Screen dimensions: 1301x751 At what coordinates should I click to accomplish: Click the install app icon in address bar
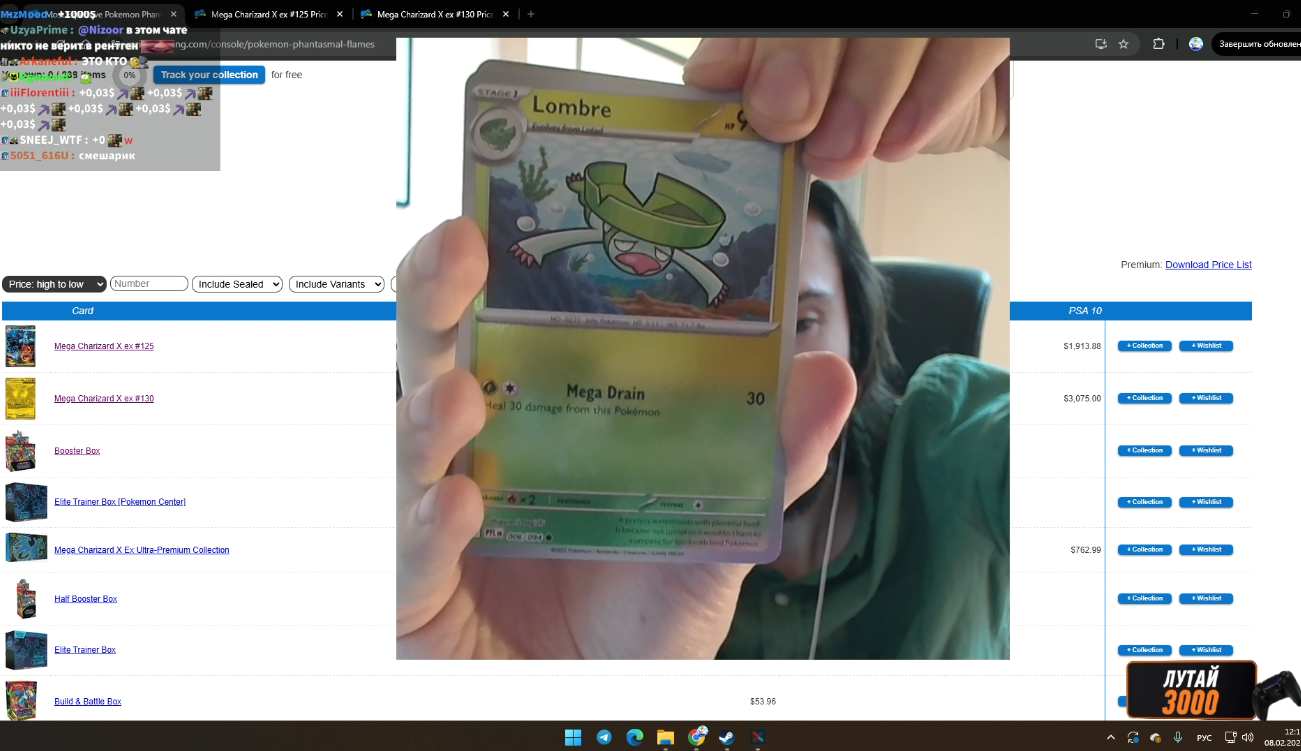(1101, 44)
